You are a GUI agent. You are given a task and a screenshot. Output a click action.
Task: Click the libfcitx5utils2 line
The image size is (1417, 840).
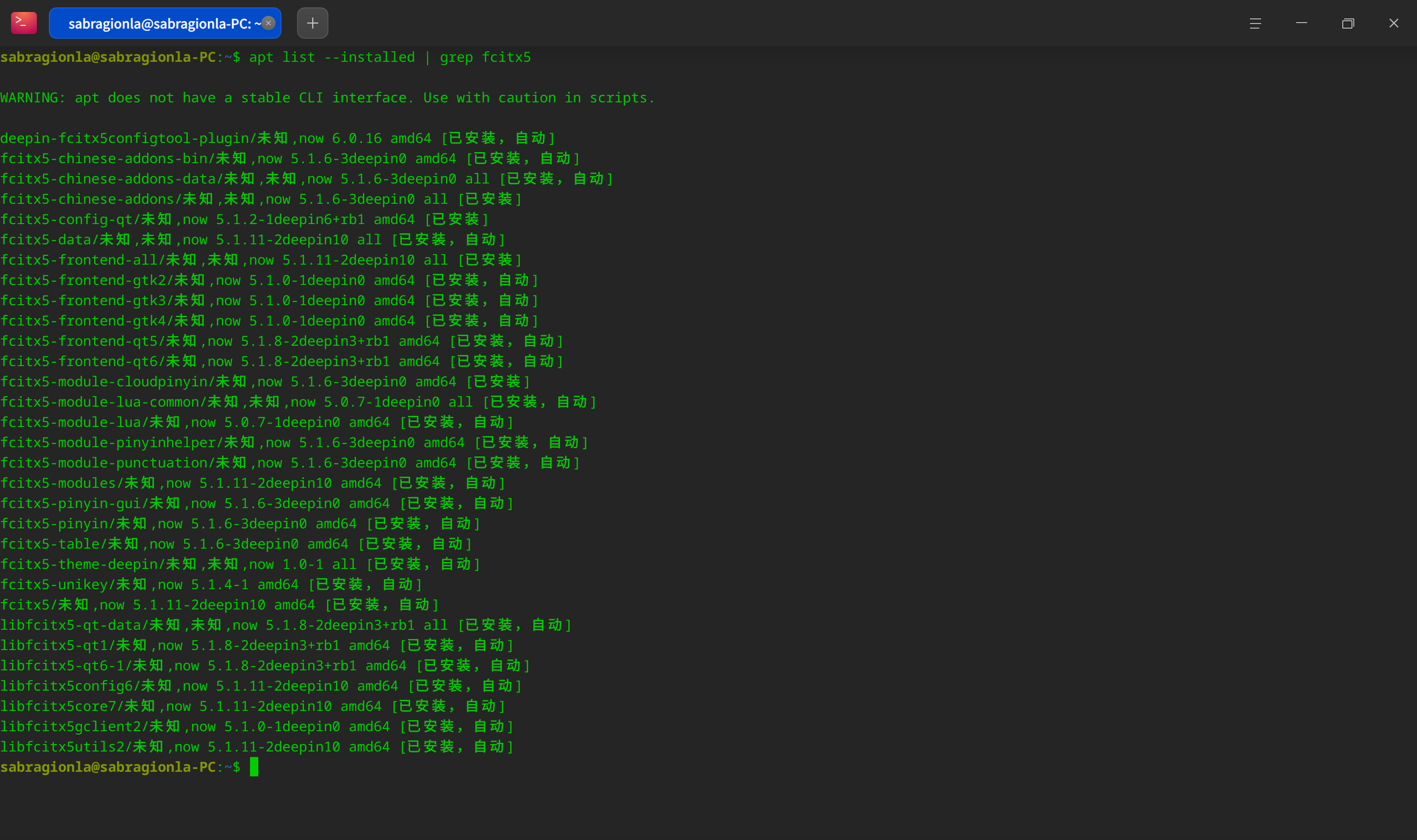[256, 747]
